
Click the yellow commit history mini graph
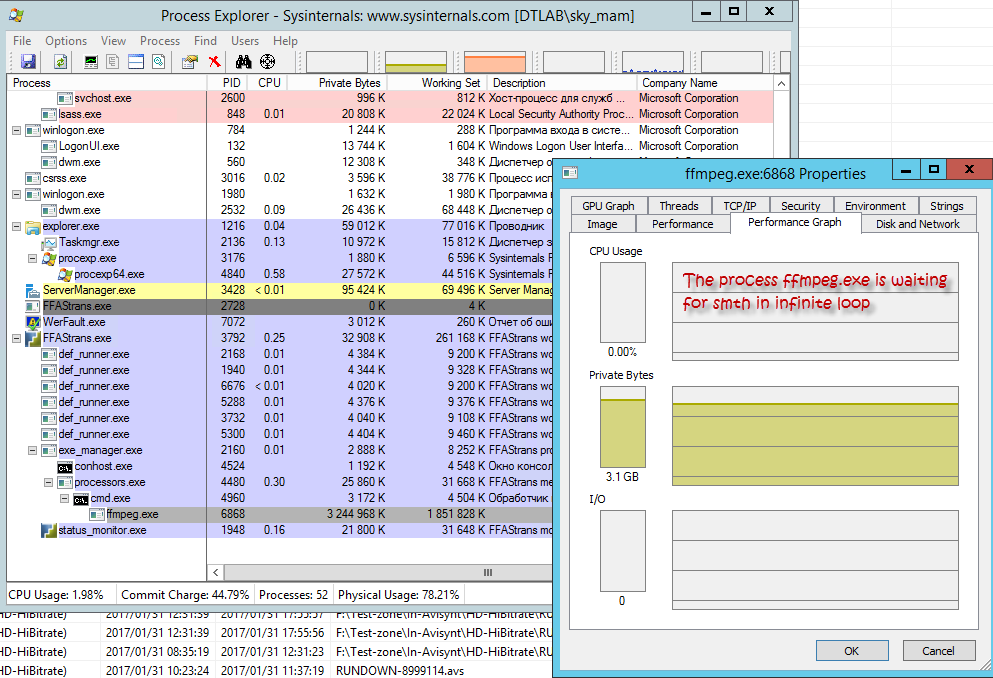pyautogui.click(x=415, y=62)
